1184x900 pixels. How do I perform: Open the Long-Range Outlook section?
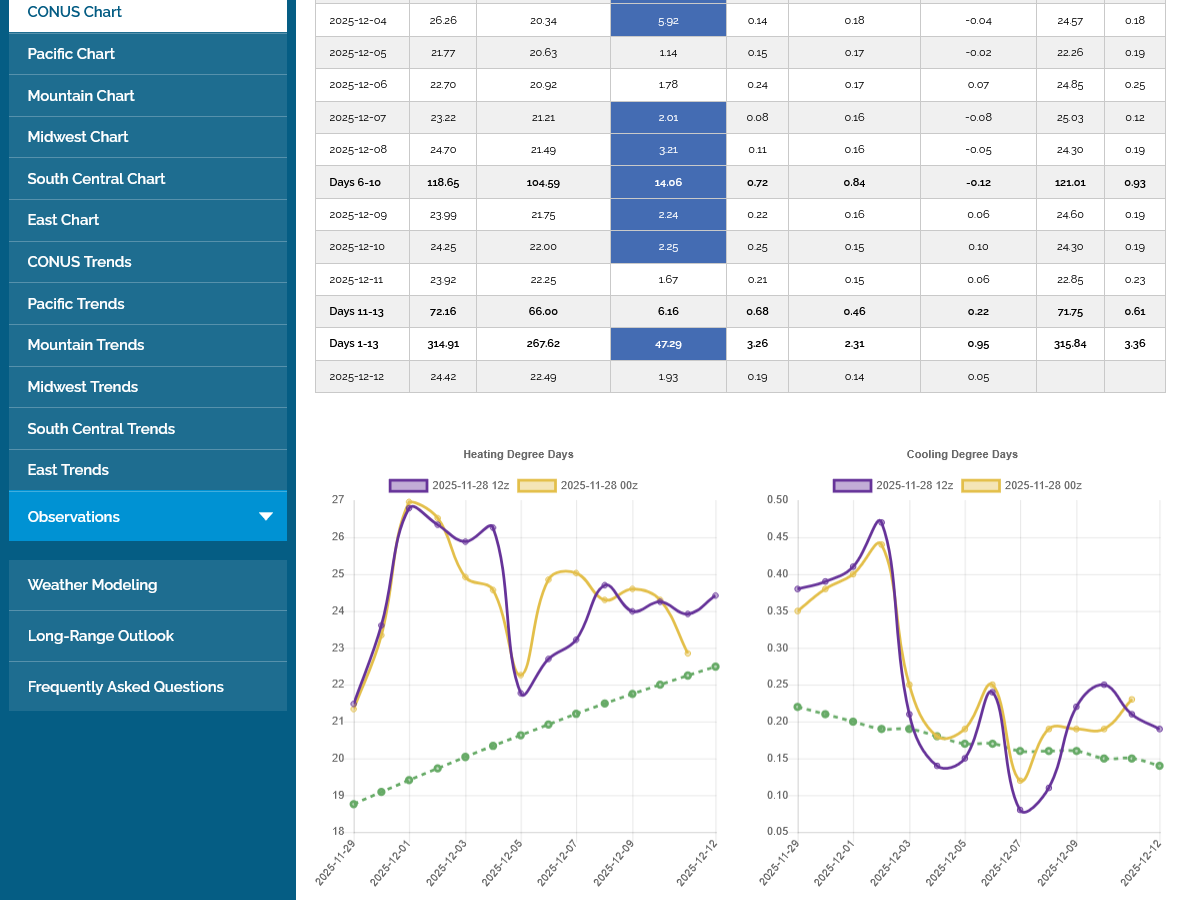[x=100, y=636]
